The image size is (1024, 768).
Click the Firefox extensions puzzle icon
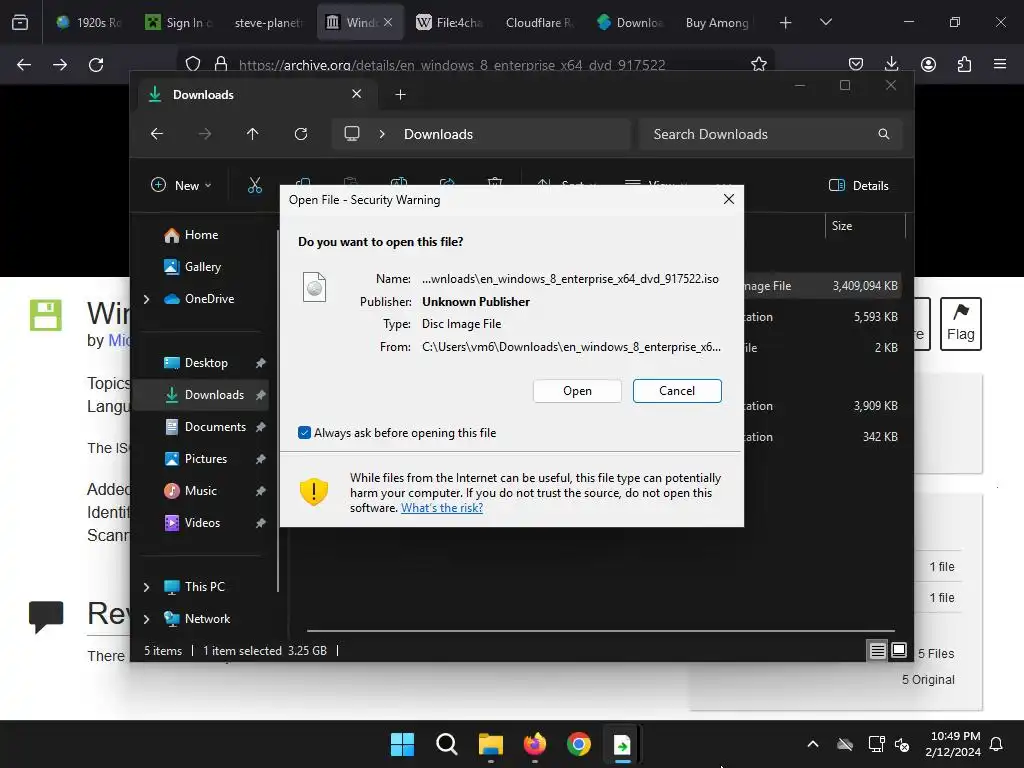pos(964,64)
